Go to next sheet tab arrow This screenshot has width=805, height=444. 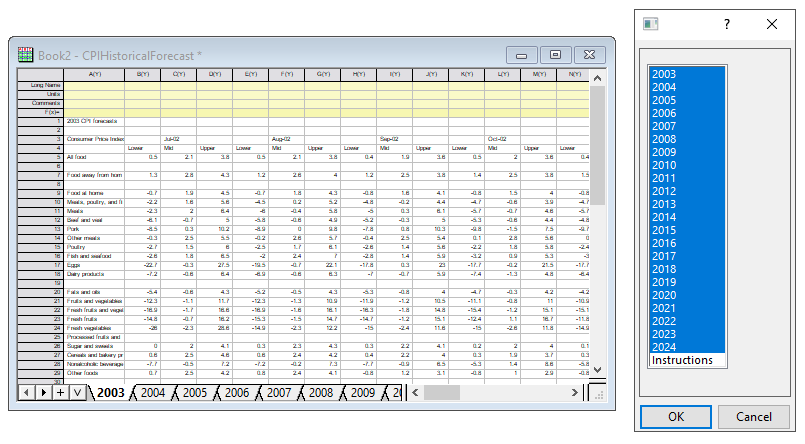pos(44,393)
